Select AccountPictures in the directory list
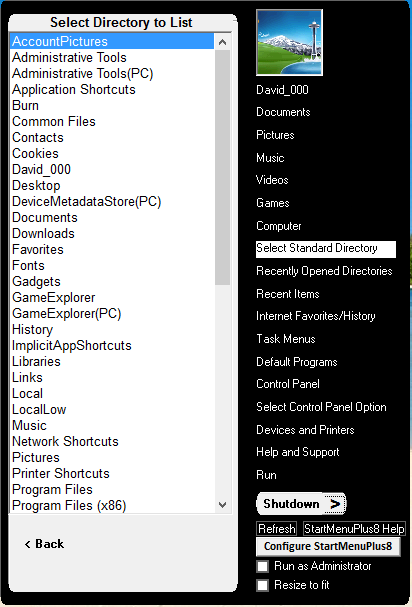412x607 pixels. coord(112,41)
